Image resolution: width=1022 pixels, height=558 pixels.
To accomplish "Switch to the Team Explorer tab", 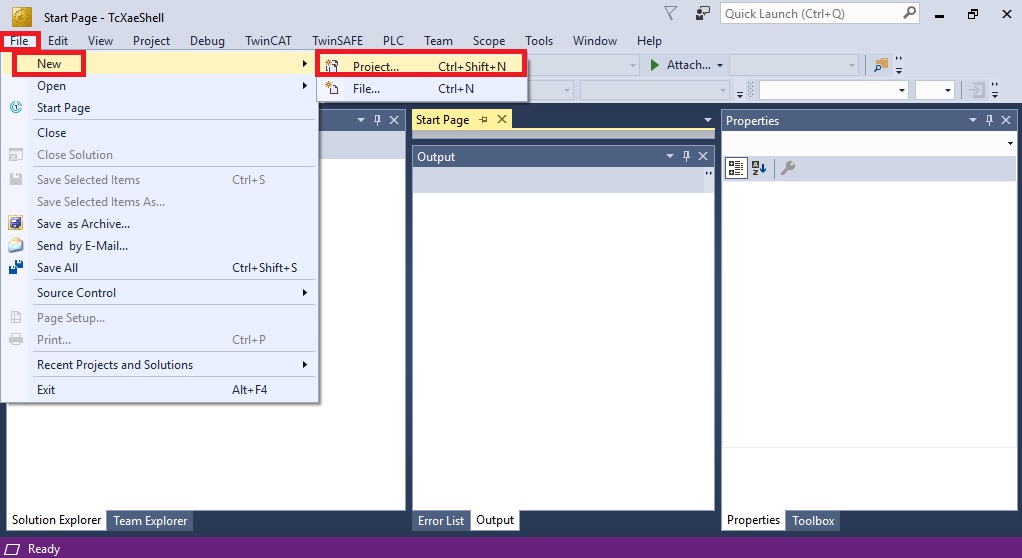I will point(150,520).
